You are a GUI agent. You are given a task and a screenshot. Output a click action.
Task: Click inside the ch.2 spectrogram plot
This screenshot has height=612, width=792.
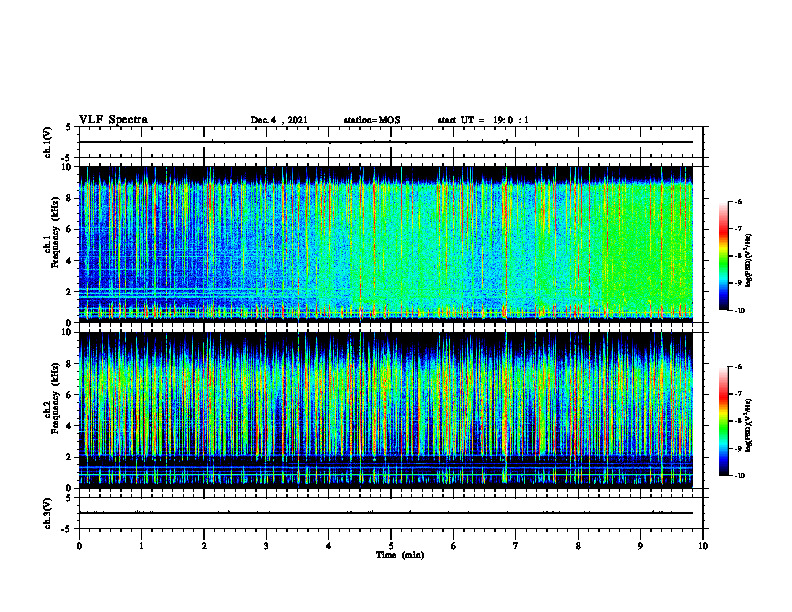[386, 410]
